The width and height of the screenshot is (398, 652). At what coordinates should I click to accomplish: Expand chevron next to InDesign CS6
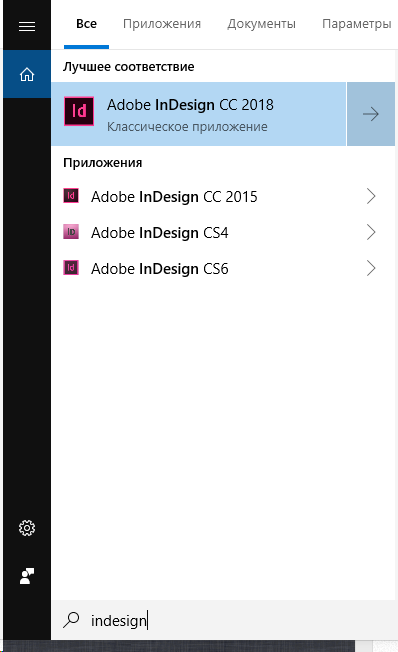[x=371, y=268]
